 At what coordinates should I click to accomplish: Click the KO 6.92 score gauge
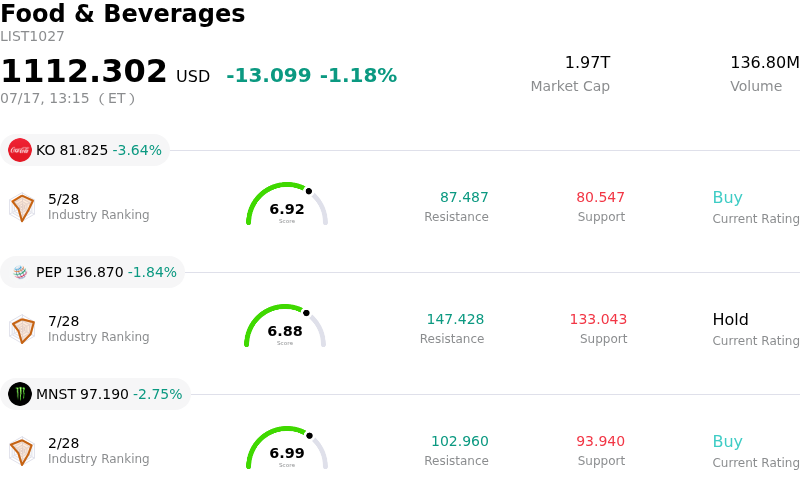pyautogui.click(x=287, y=204)
